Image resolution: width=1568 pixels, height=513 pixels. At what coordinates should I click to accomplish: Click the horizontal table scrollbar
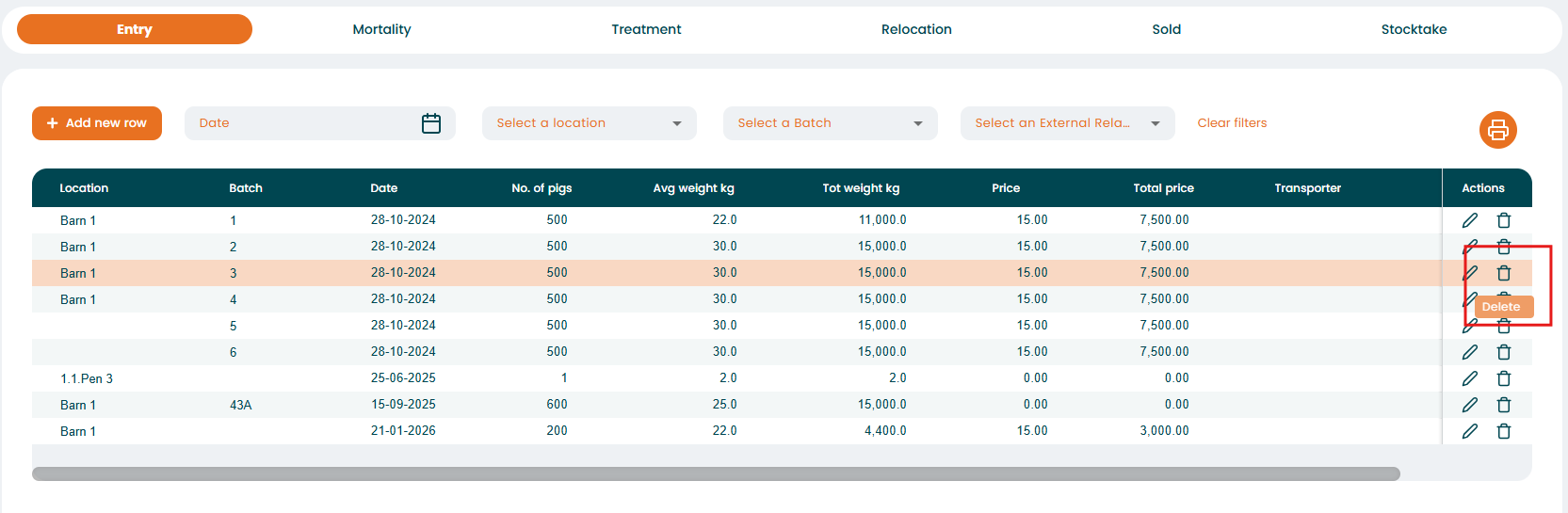point(716,473)
